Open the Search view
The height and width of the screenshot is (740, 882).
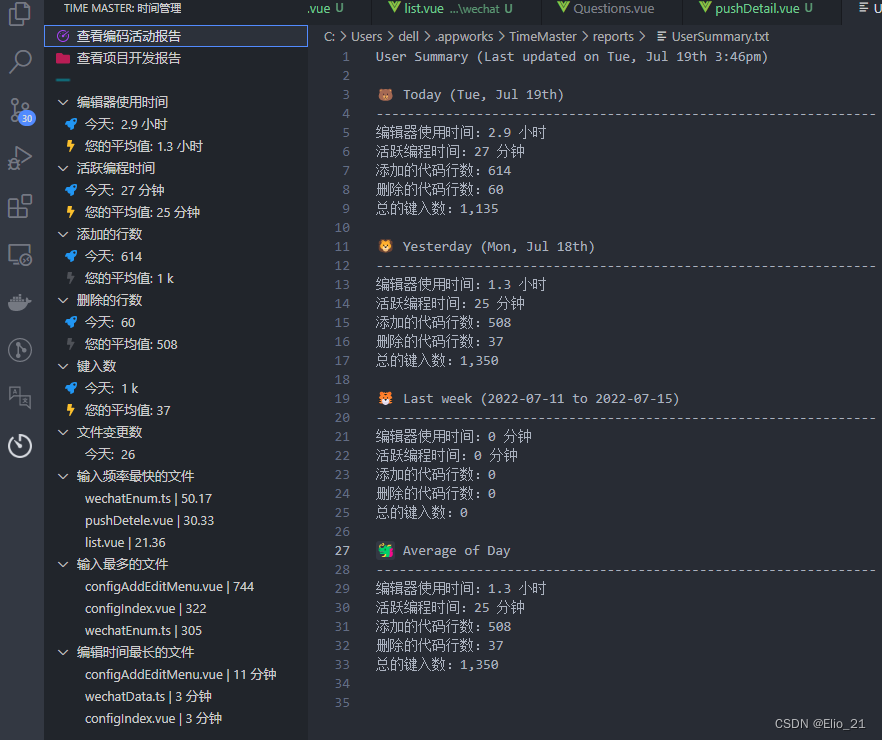click(x=20, y=62)
